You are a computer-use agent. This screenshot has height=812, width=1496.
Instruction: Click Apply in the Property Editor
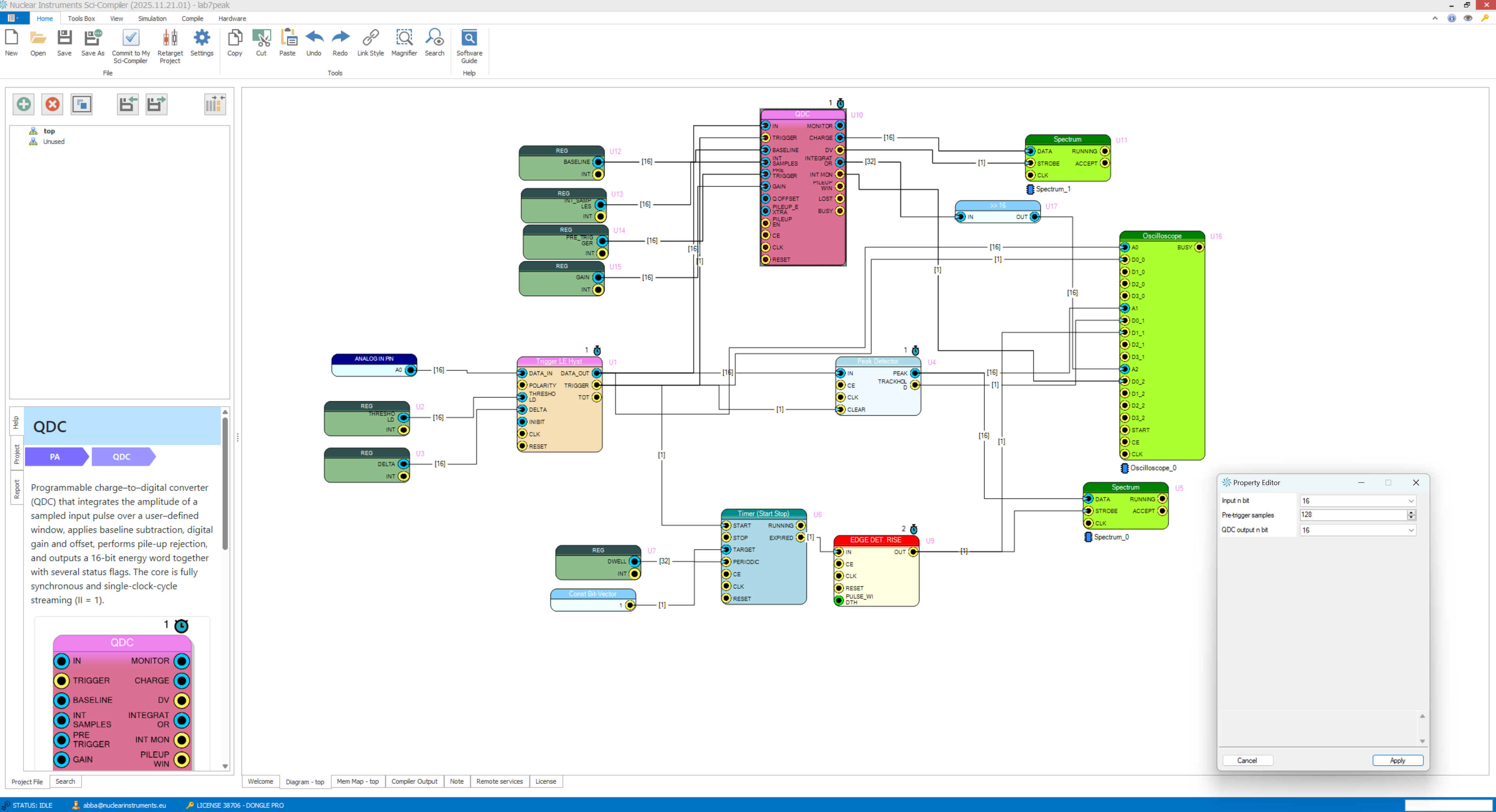tap(1397, 760)
